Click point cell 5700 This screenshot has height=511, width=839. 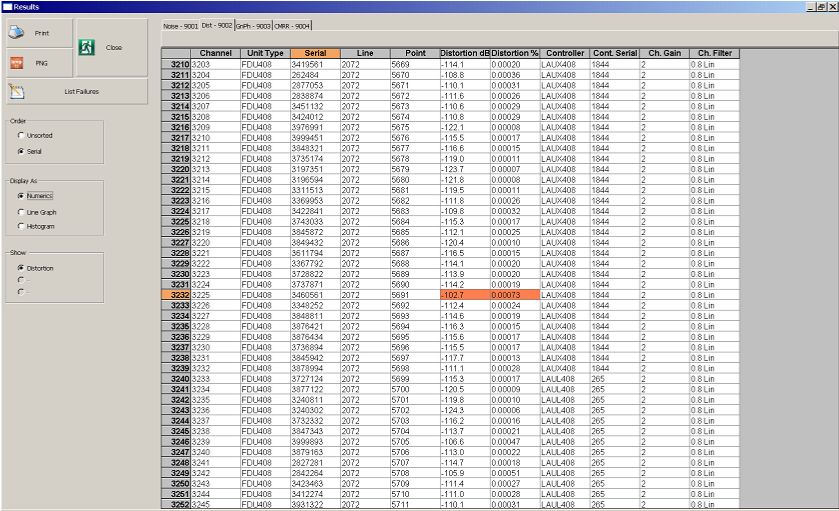click(415, 389)
